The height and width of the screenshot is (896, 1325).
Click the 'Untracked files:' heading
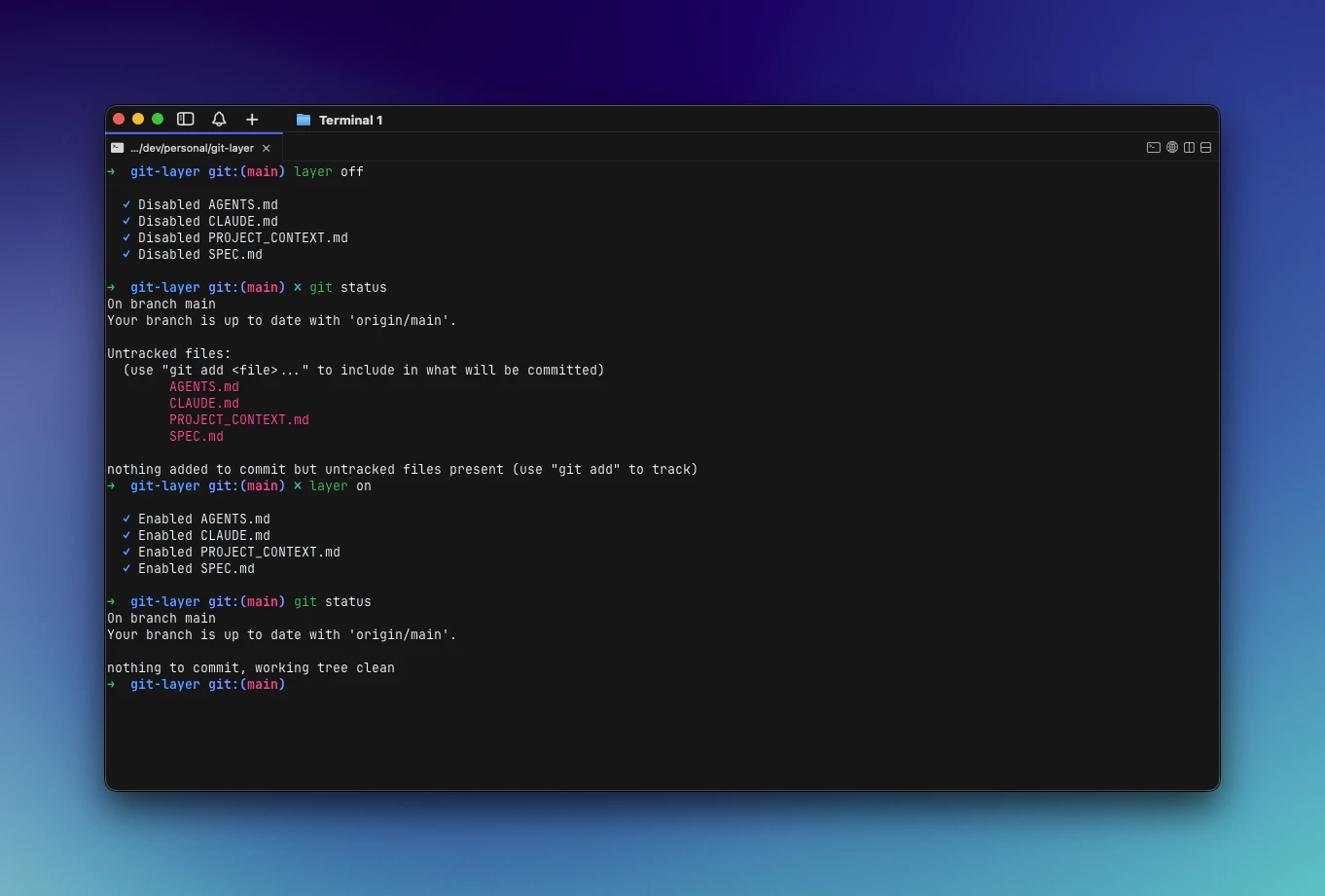tap(169, 353)
